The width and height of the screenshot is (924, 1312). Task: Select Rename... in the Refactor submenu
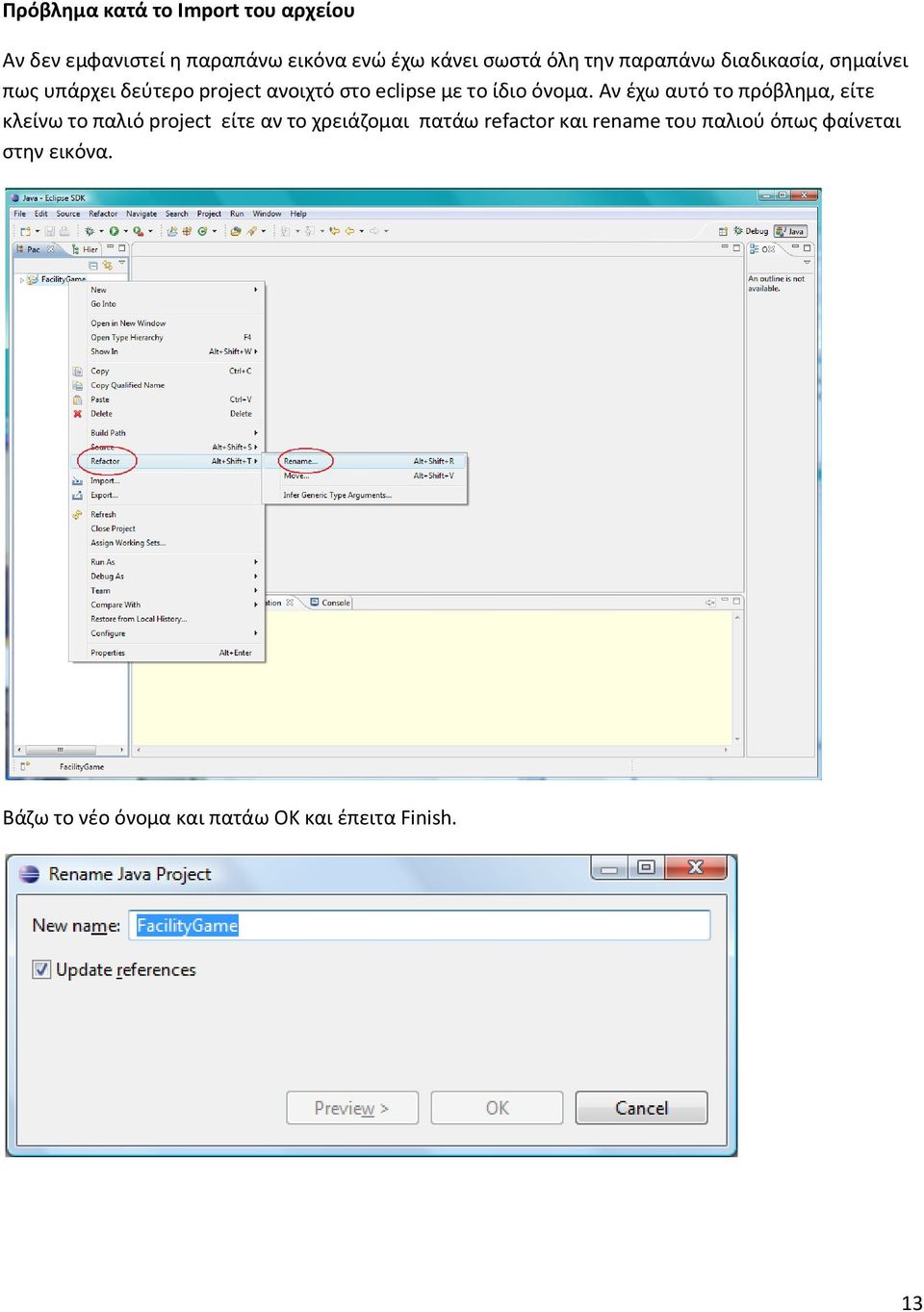click(365, 461)
